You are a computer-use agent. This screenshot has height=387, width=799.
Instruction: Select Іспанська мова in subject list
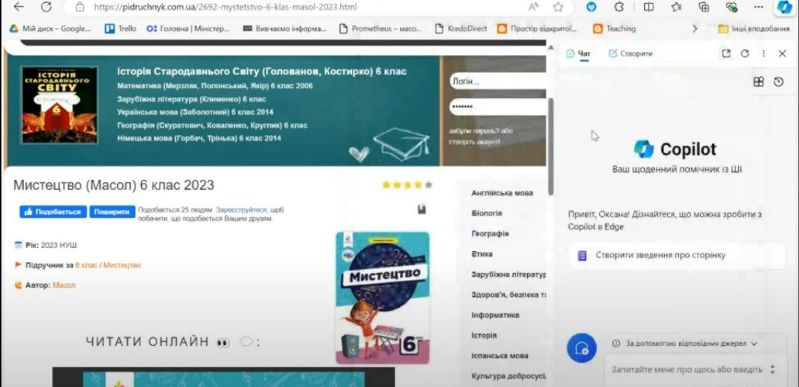pos(499,355)
